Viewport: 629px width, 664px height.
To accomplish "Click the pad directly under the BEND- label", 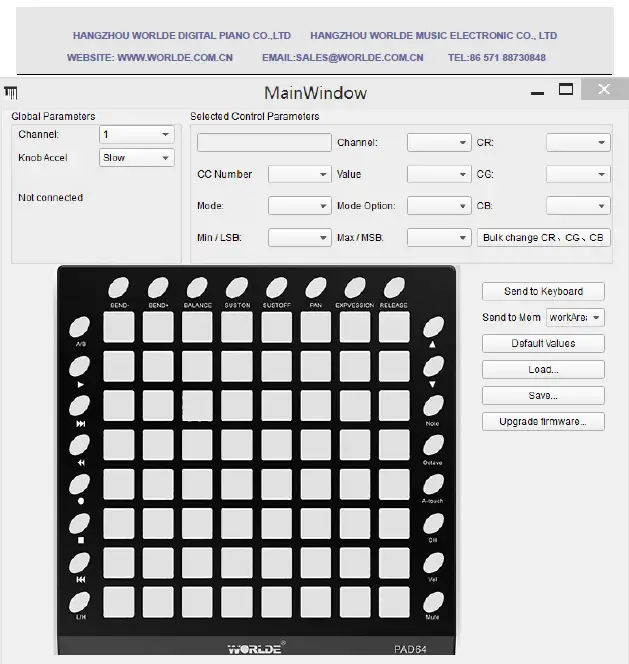I will pyautogui.click(x=119, y=327).
